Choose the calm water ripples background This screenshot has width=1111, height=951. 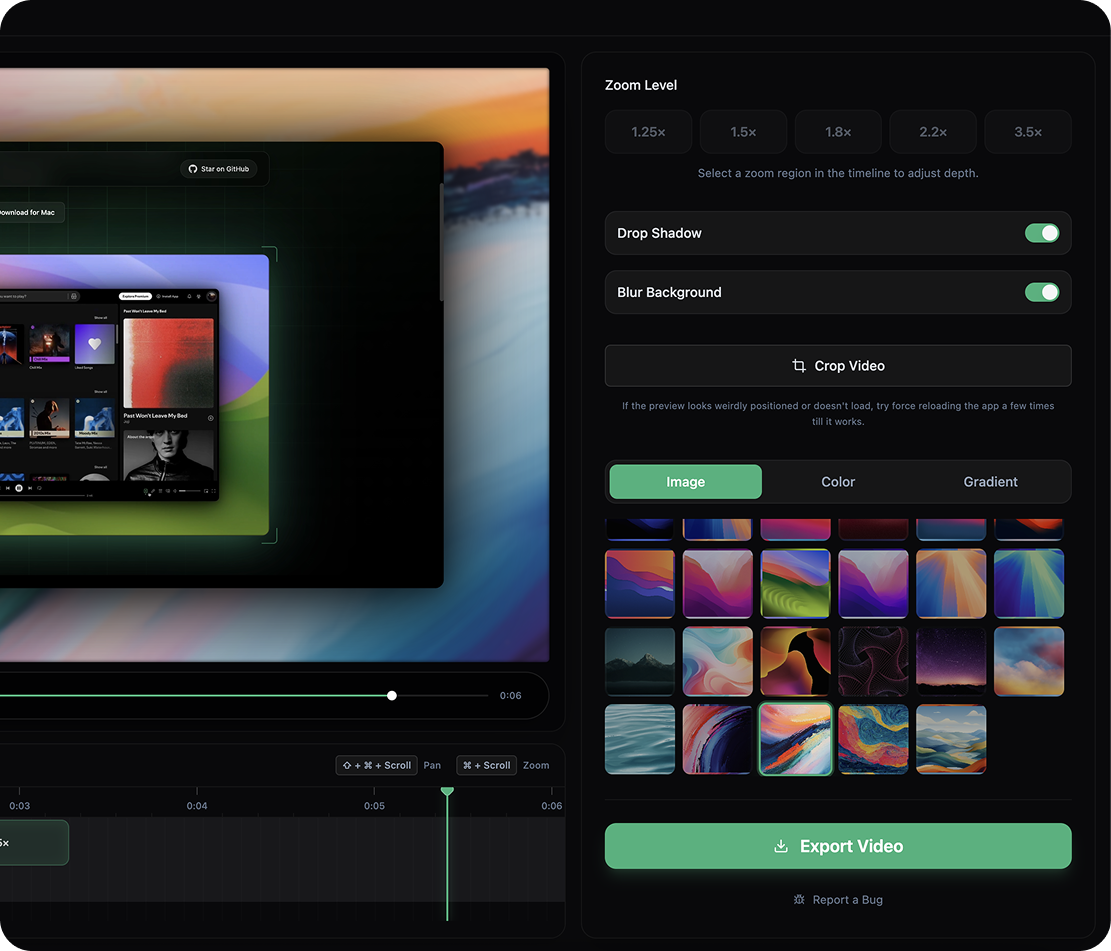[639, 739]
